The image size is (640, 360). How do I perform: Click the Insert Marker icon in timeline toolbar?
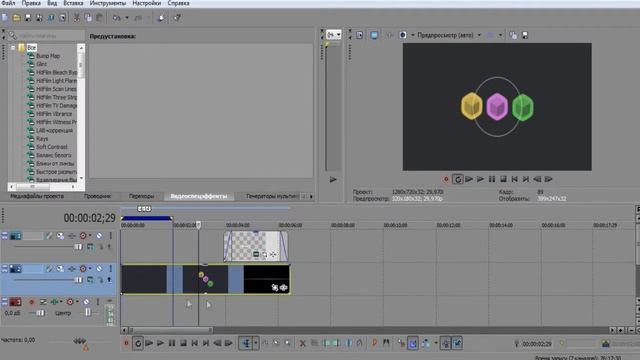374,343
